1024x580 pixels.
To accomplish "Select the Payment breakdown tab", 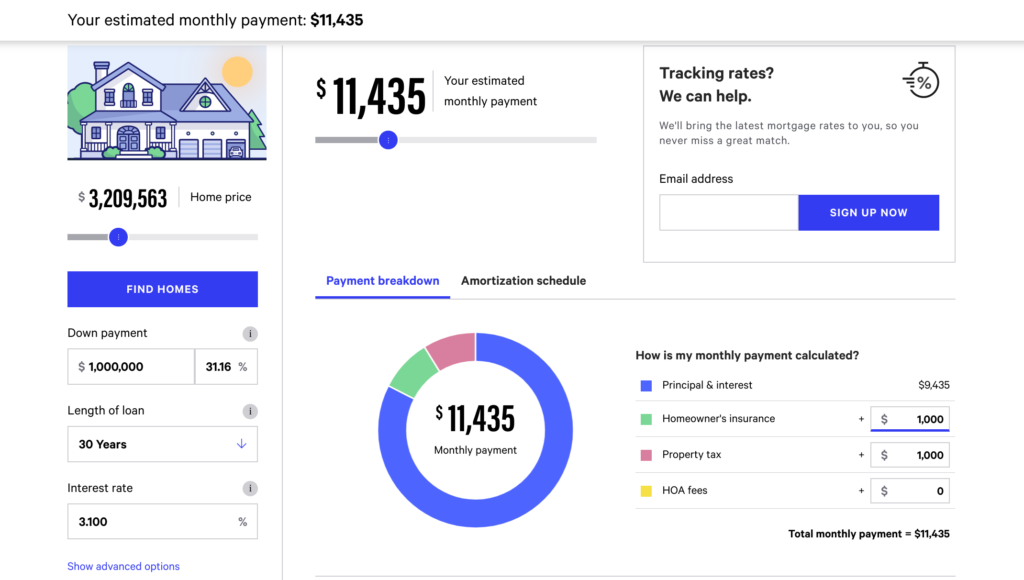I will [382, 281].
